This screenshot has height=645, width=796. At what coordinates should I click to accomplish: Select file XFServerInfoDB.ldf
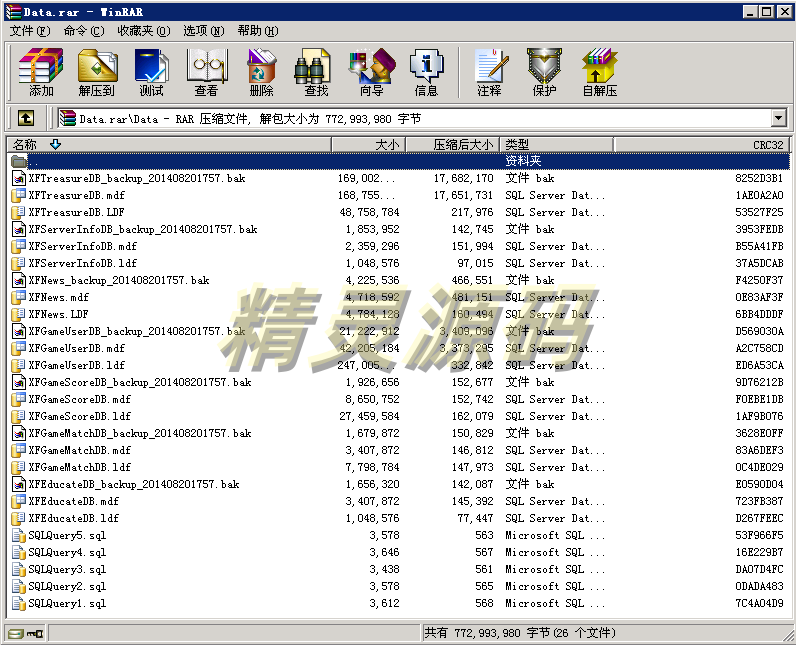(82, 263)
